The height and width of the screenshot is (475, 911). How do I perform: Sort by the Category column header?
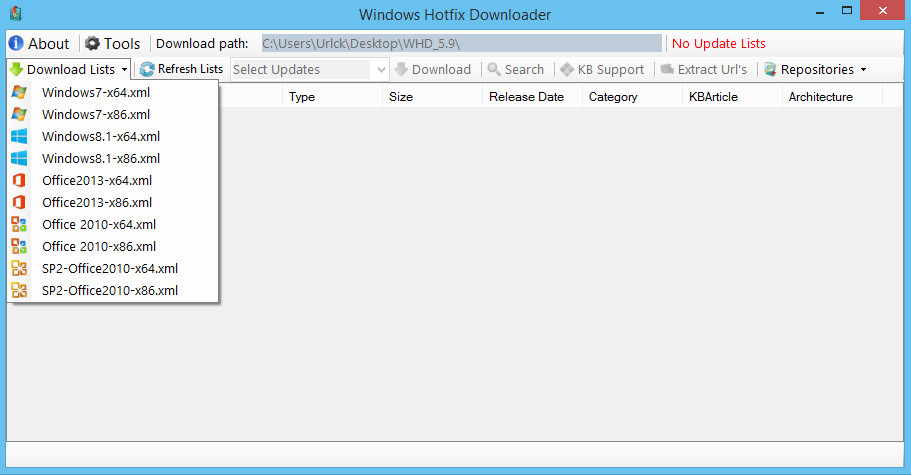point(632,97)
